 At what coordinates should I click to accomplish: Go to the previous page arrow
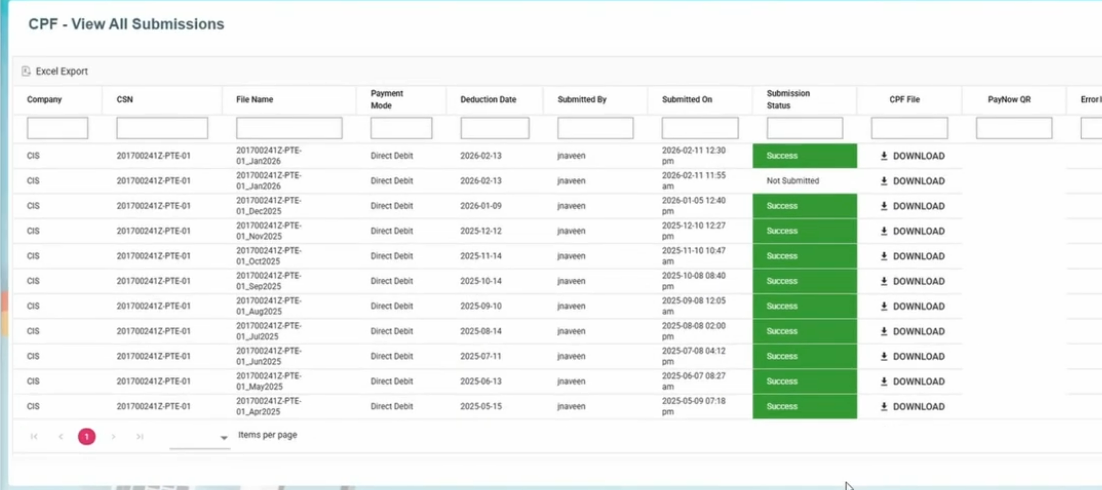click(x=61, y=437)
